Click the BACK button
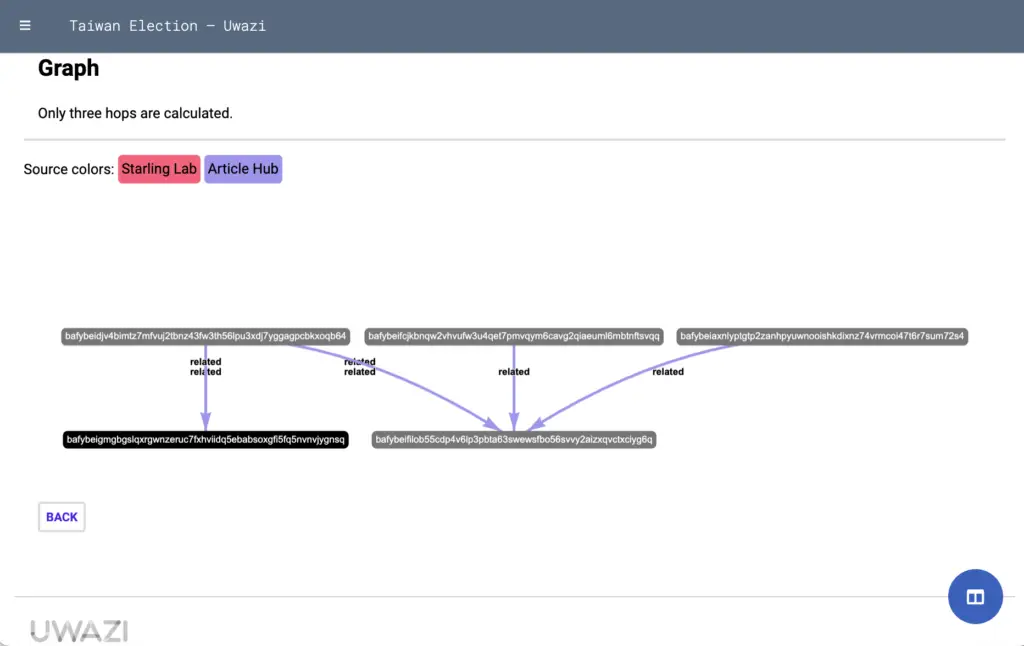This screenshot has width=1024, height=646. pyautogui.click(x=61, y=517)
